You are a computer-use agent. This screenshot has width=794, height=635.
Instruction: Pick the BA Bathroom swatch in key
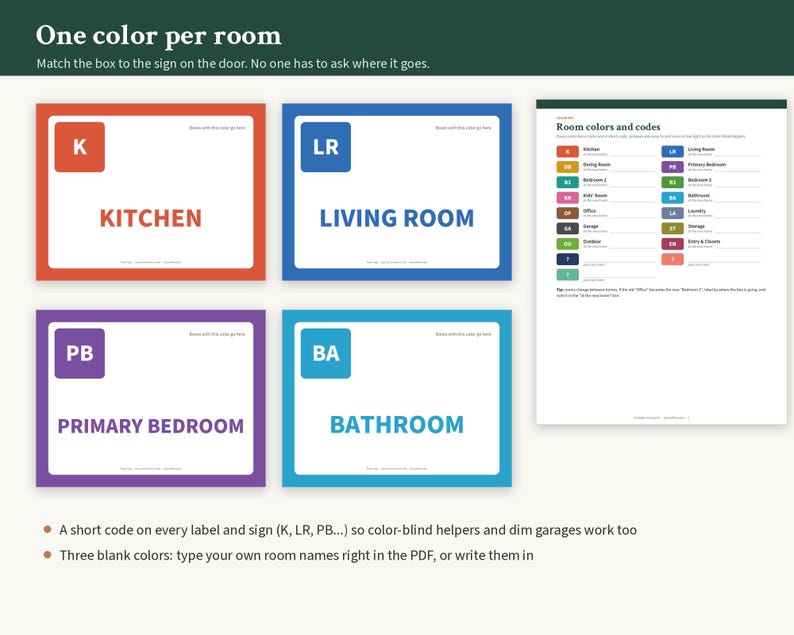(672, 197)
